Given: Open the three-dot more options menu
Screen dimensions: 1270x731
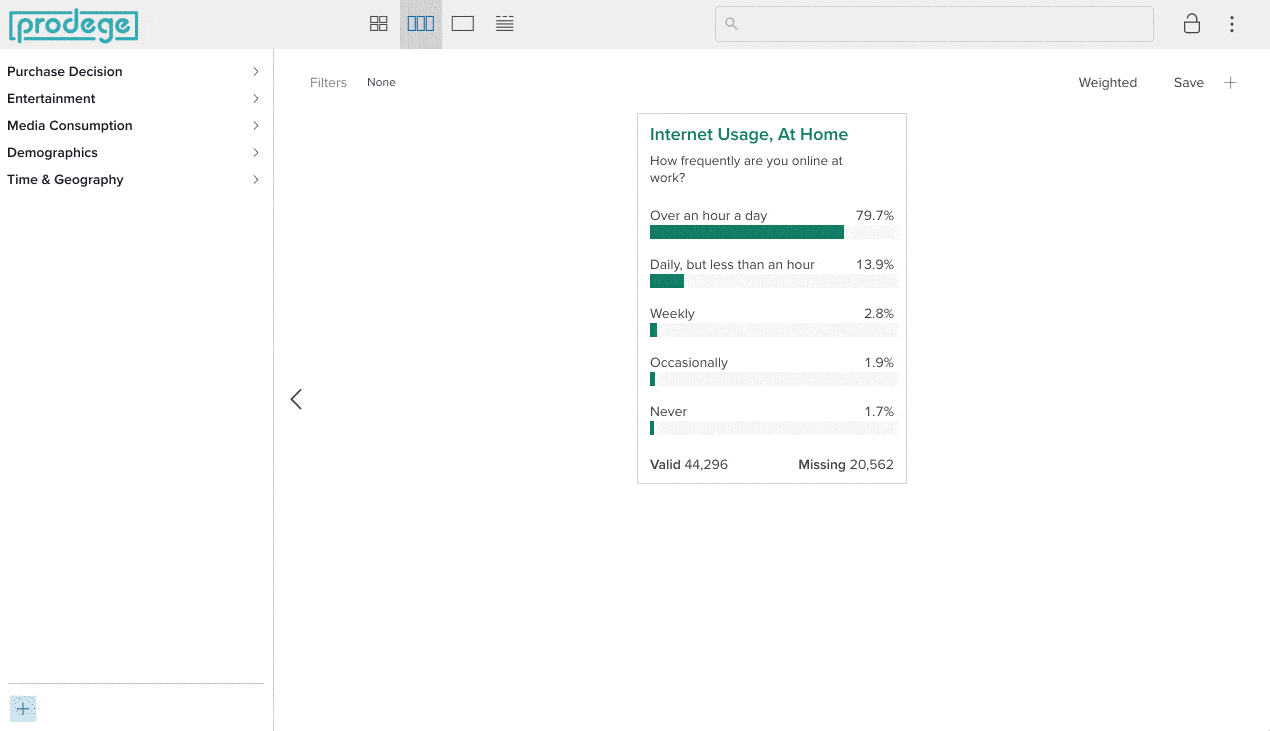Looking at the screenshot, I should (1232, 24).
